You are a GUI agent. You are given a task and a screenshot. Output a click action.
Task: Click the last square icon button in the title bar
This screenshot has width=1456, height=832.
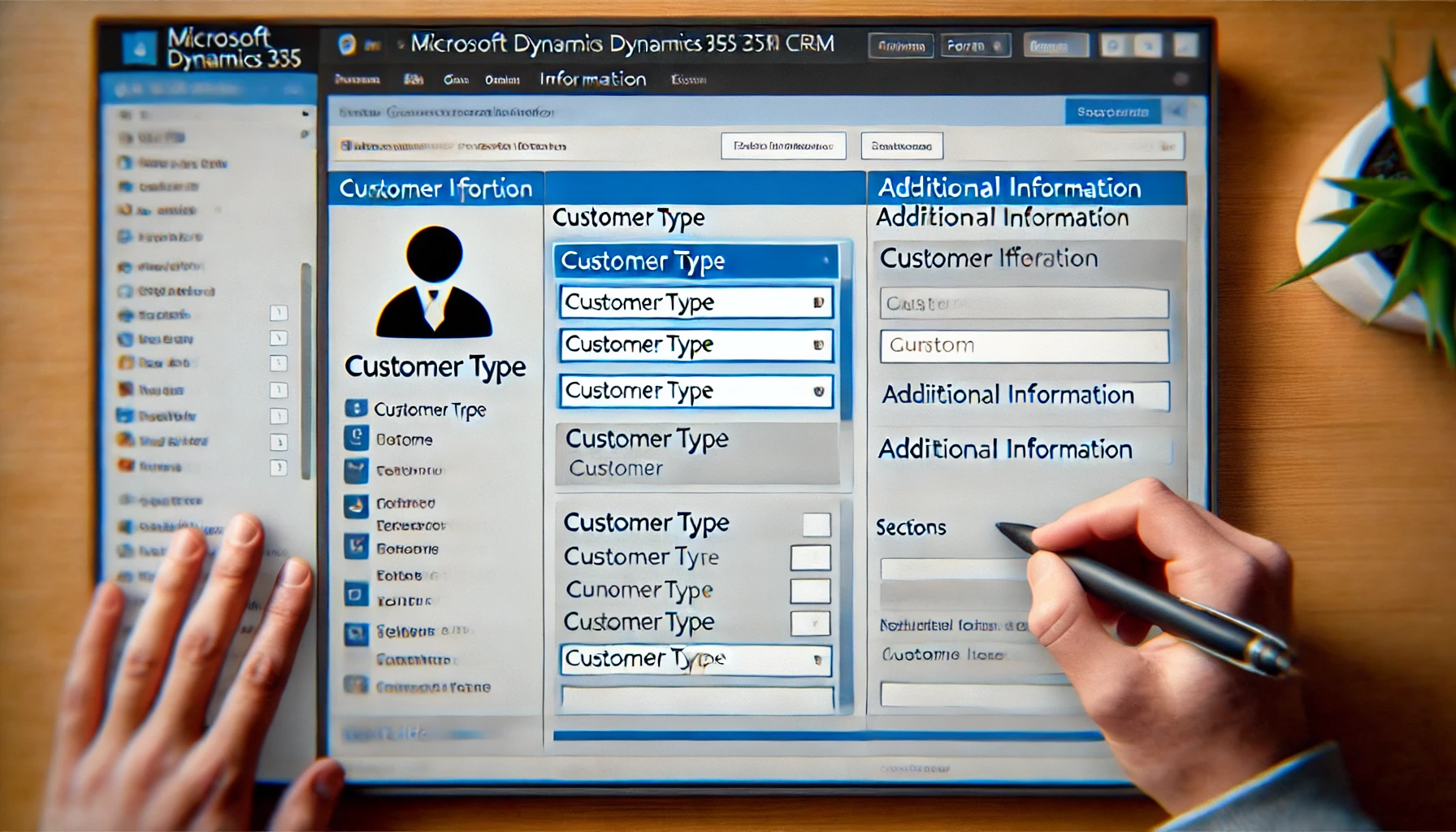(1185, 45)
